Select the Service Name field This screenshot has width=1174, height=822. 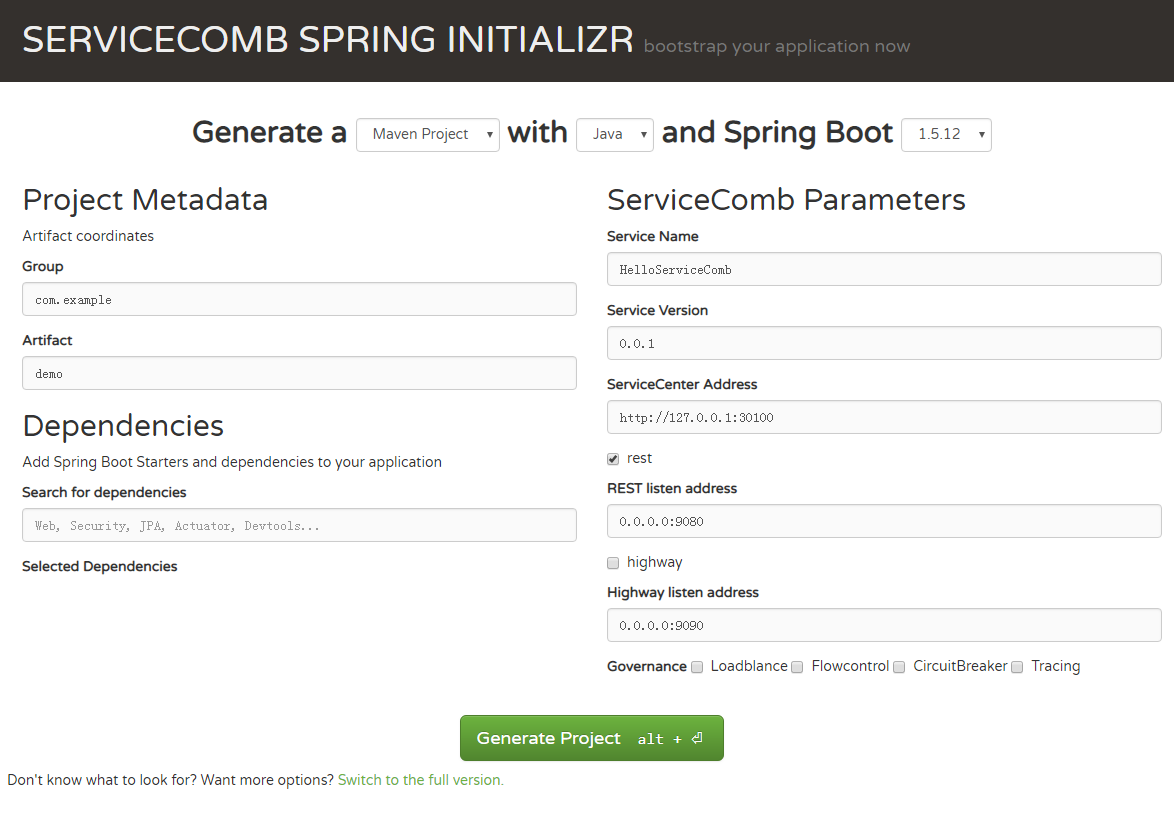pos(883,269)
